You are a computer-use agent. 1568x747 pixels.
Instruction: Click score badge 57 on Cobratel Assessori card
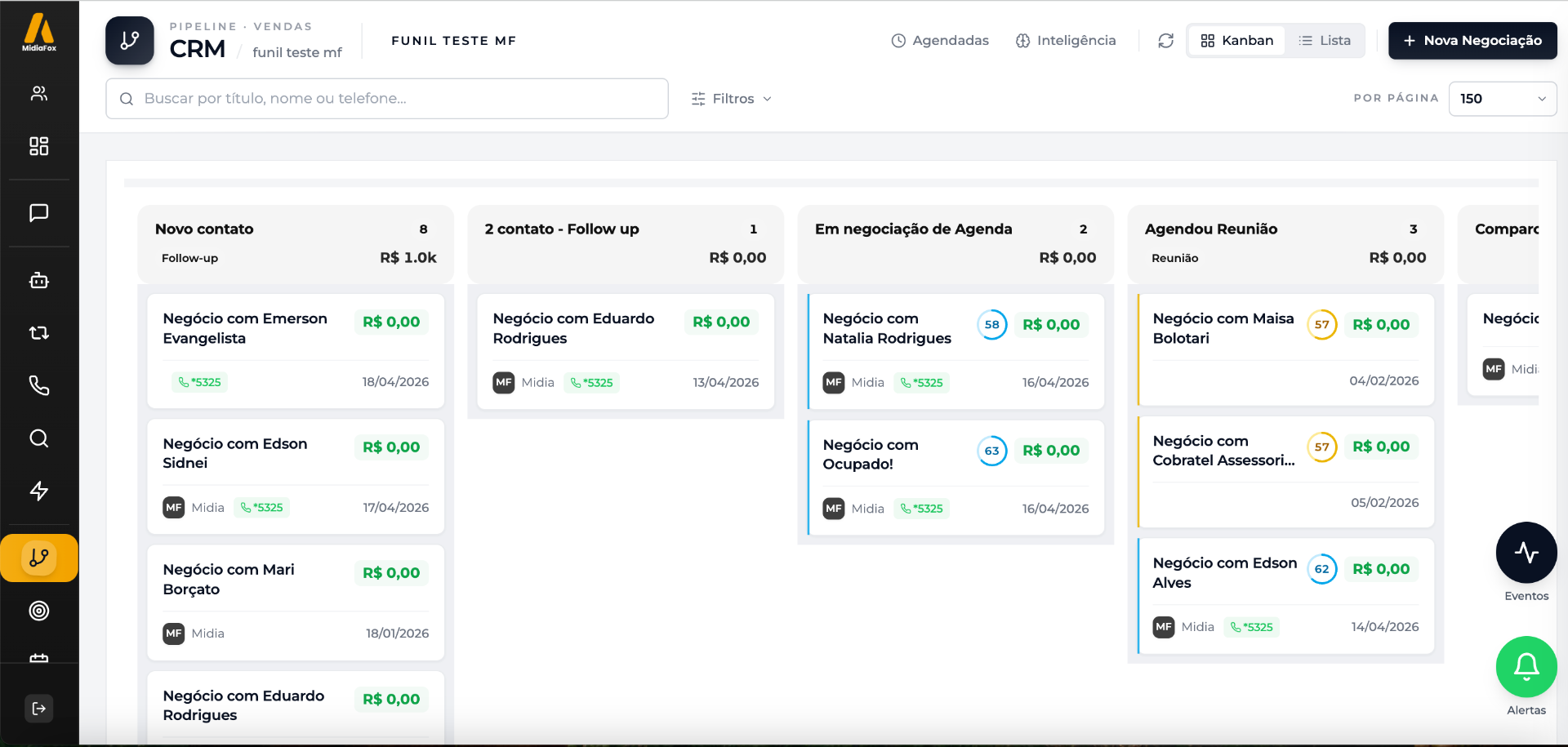1322,447
